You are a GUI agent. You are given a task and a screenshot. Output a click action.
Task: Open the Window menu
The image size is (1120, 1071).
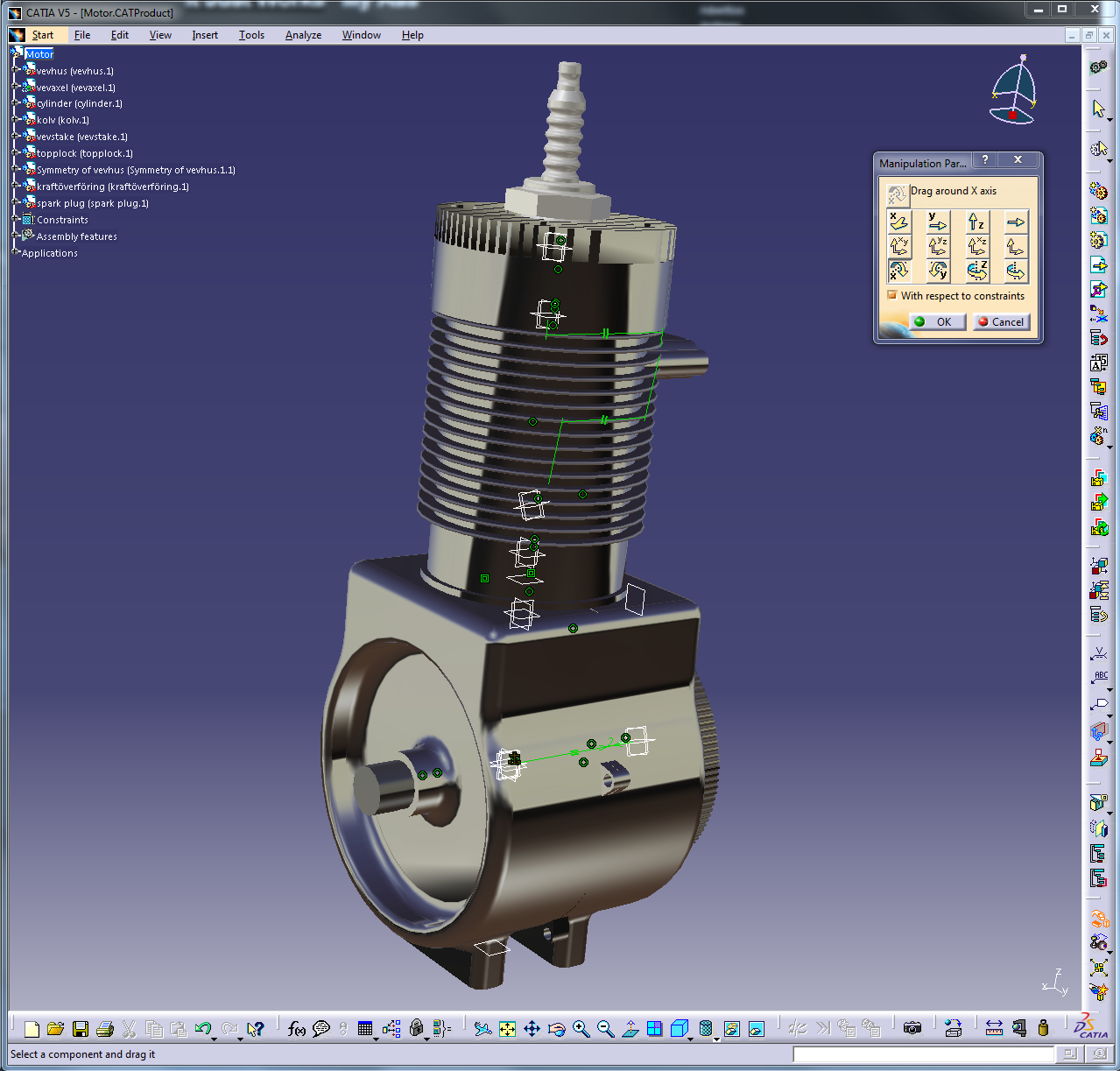coord(361,35)
